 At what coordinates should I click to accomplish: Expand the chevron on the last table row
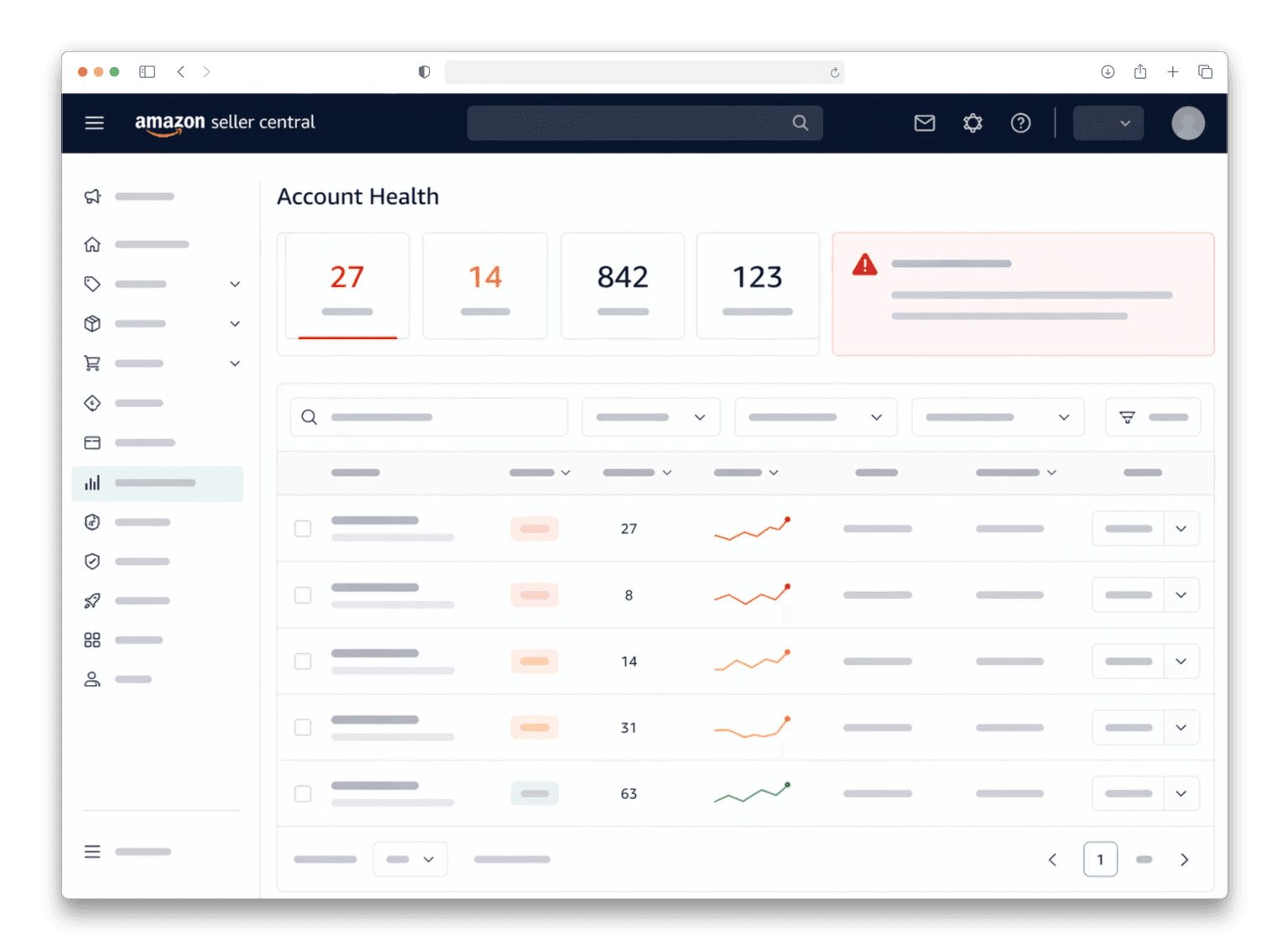point(1181,792)
